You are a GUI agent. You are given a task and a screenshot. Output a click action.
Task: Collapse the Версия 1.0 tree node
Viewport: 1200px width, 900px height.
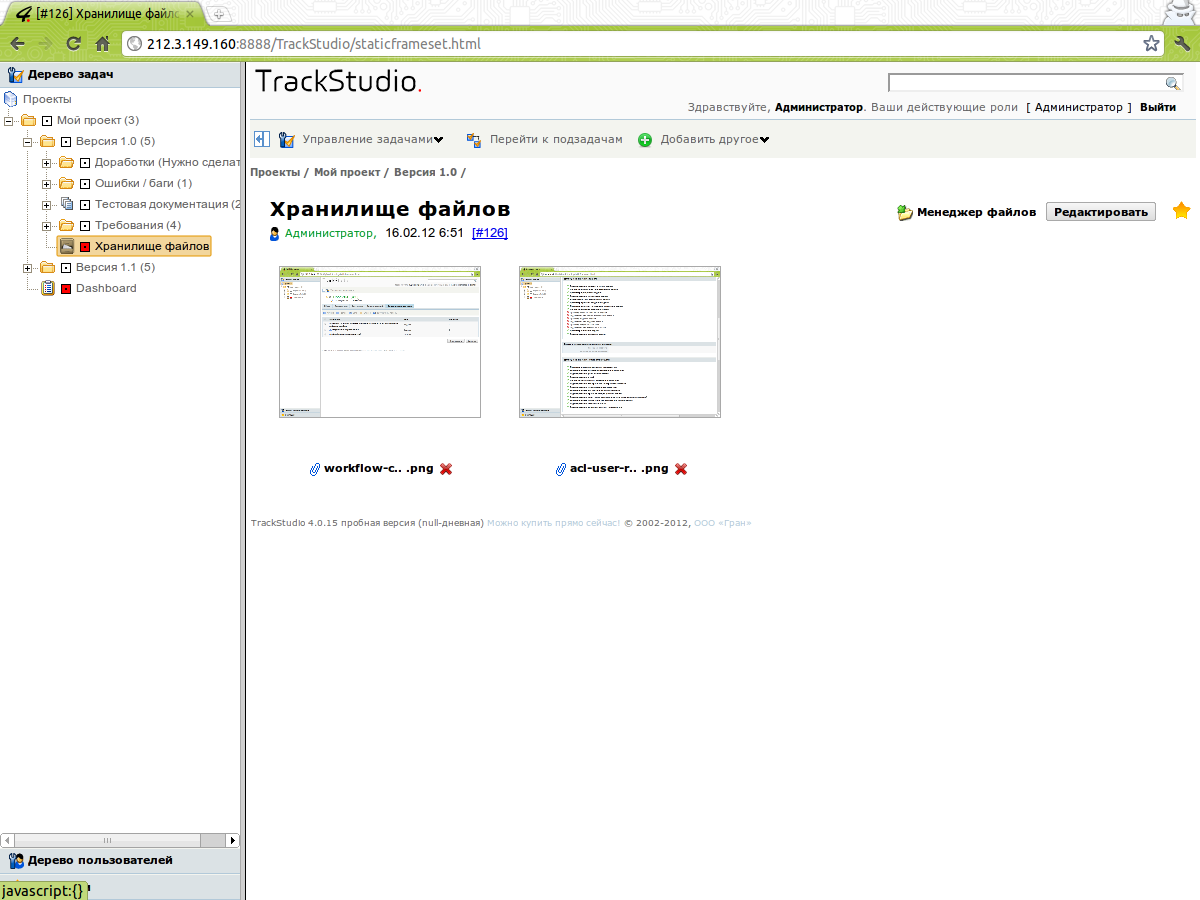28,141
